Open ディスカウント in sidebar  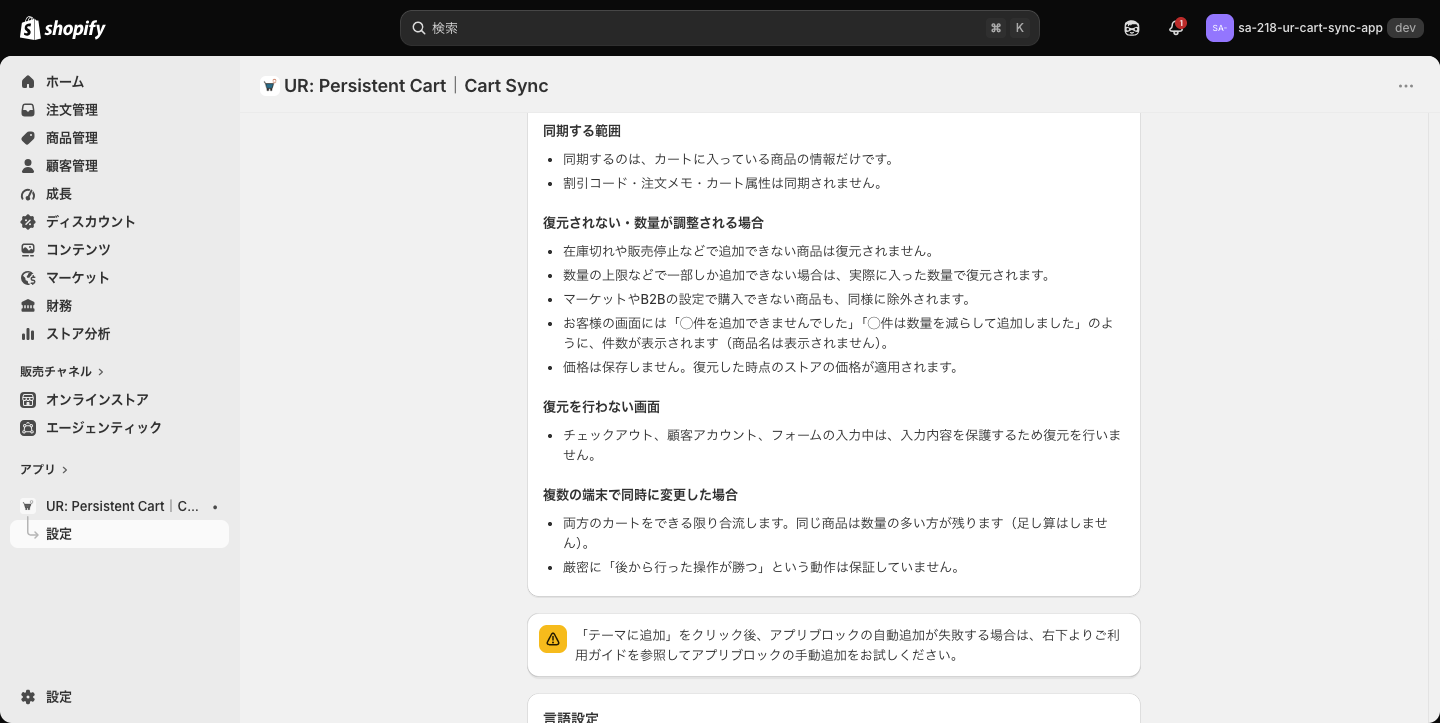[91, 222]
